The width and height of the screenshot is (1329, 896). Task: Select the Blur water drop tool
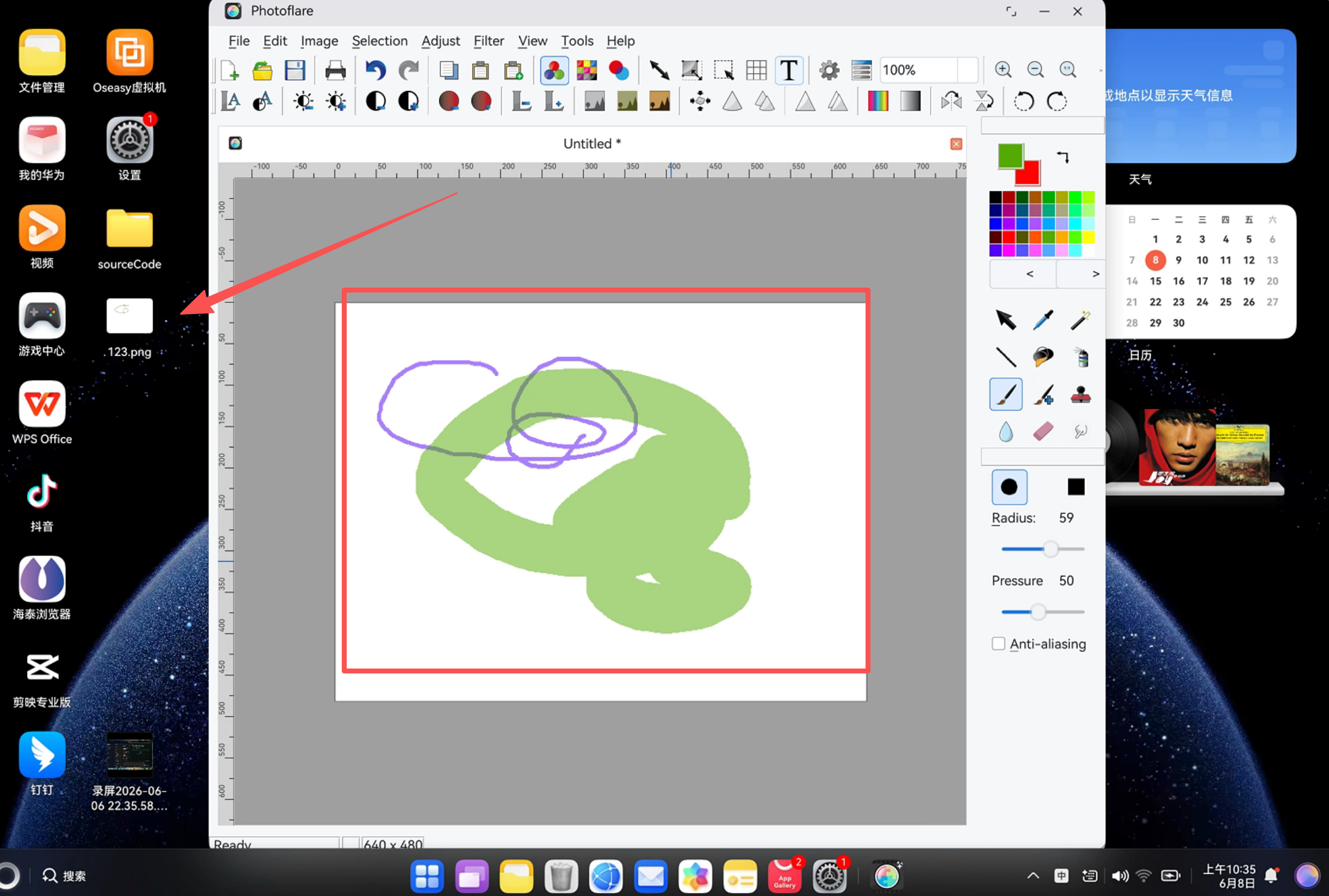coord(1006,431)
